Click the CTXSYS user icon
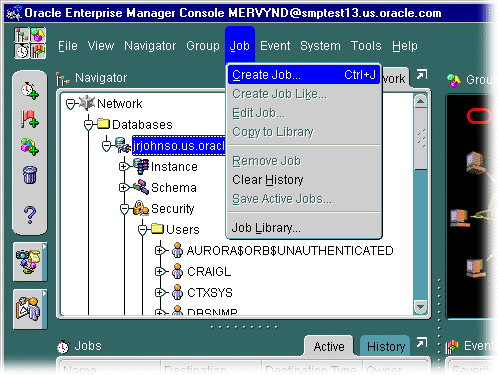 click(x=177, y=292)
